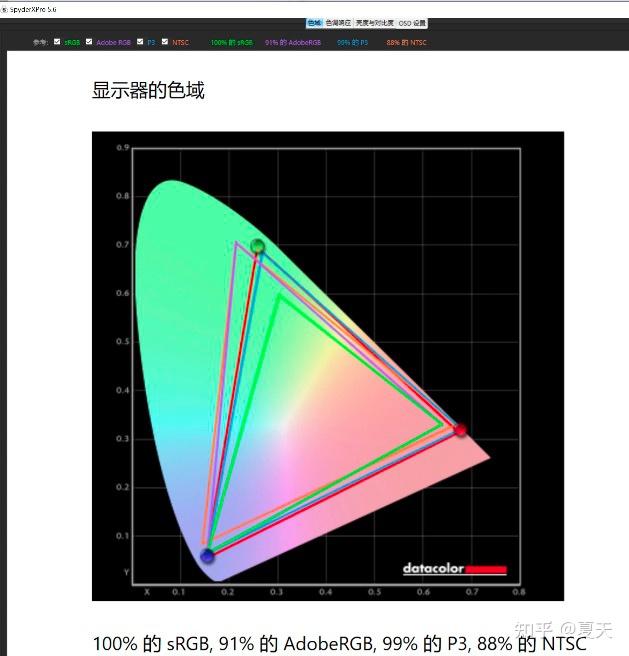Screen dimensions: 629x656
Task: Click the 显示器的色域 heading
Action: click(x=148, y=91)
